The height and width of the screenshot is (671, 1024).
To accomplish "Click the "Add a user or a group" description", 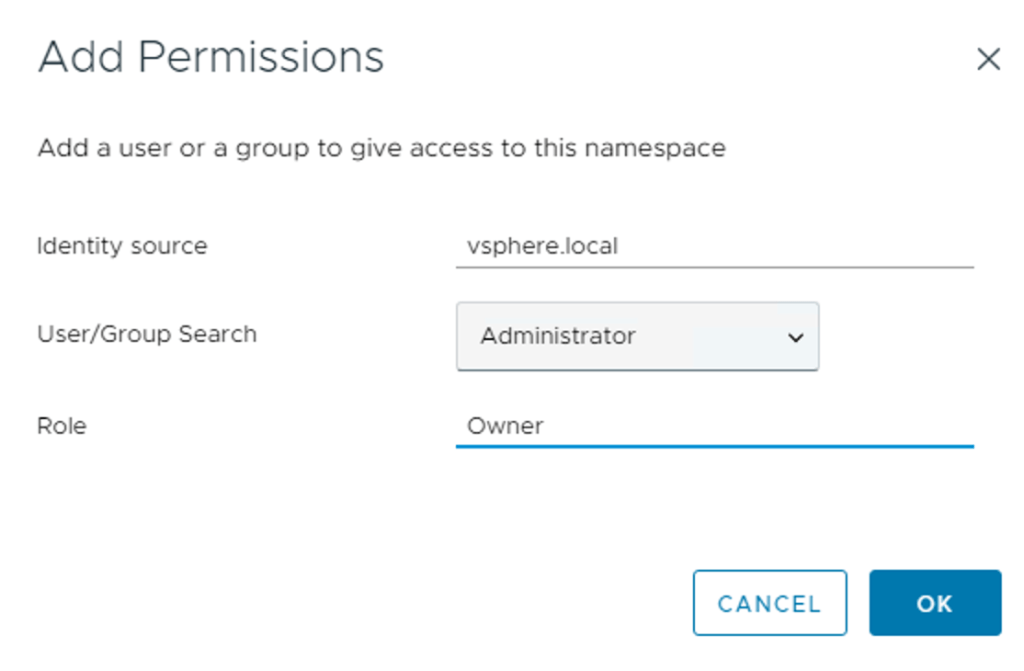I will [381, 149].
